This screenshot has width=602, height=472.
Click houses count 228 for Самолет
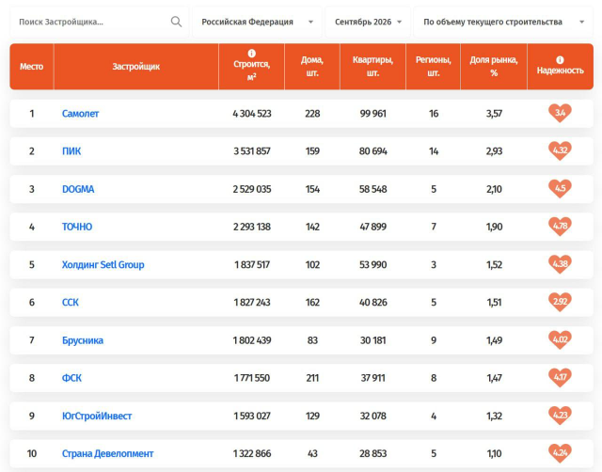(x=312, y=114)
